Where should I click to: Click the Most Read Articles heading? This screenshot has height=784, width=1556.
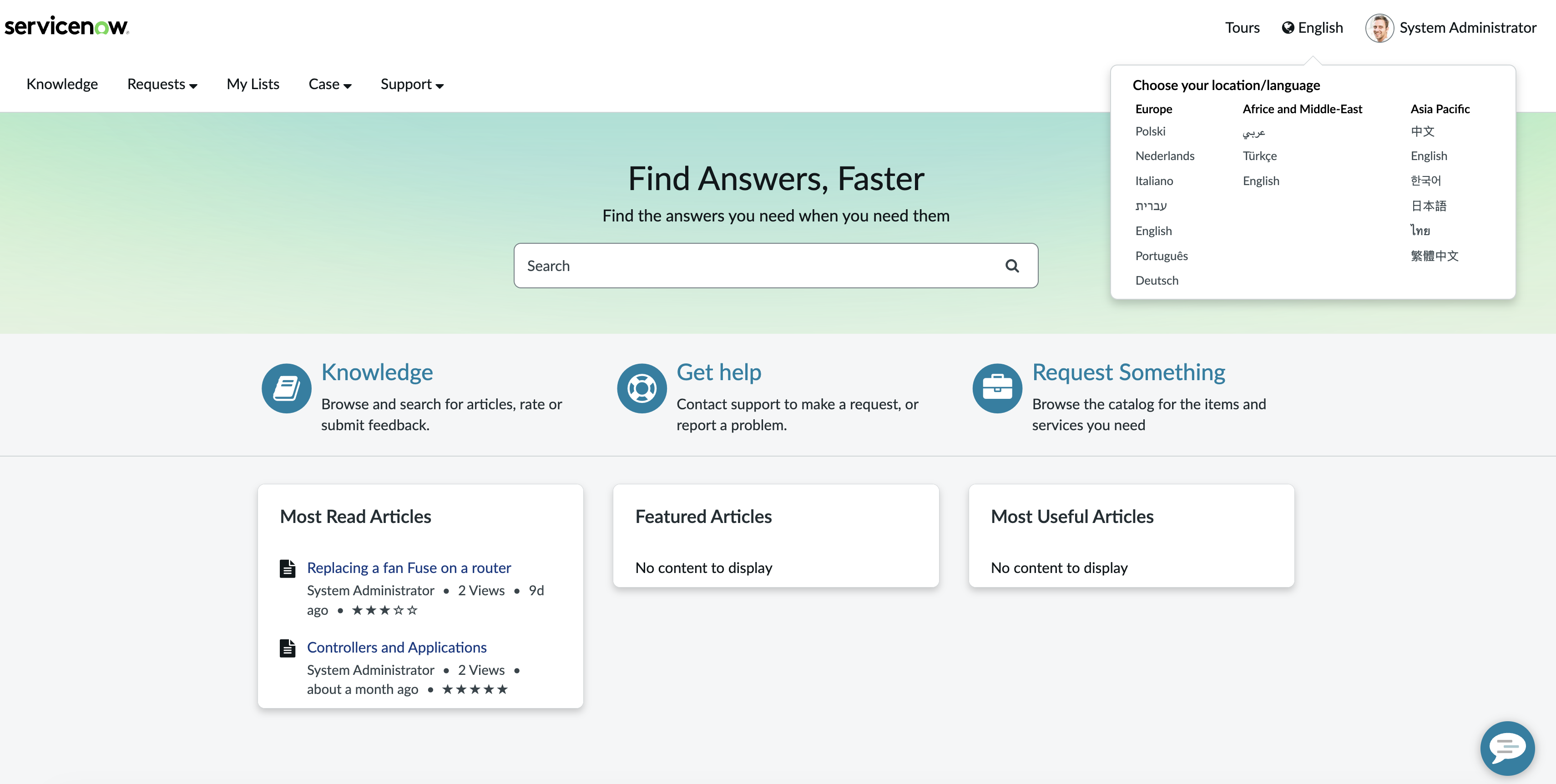355,517
